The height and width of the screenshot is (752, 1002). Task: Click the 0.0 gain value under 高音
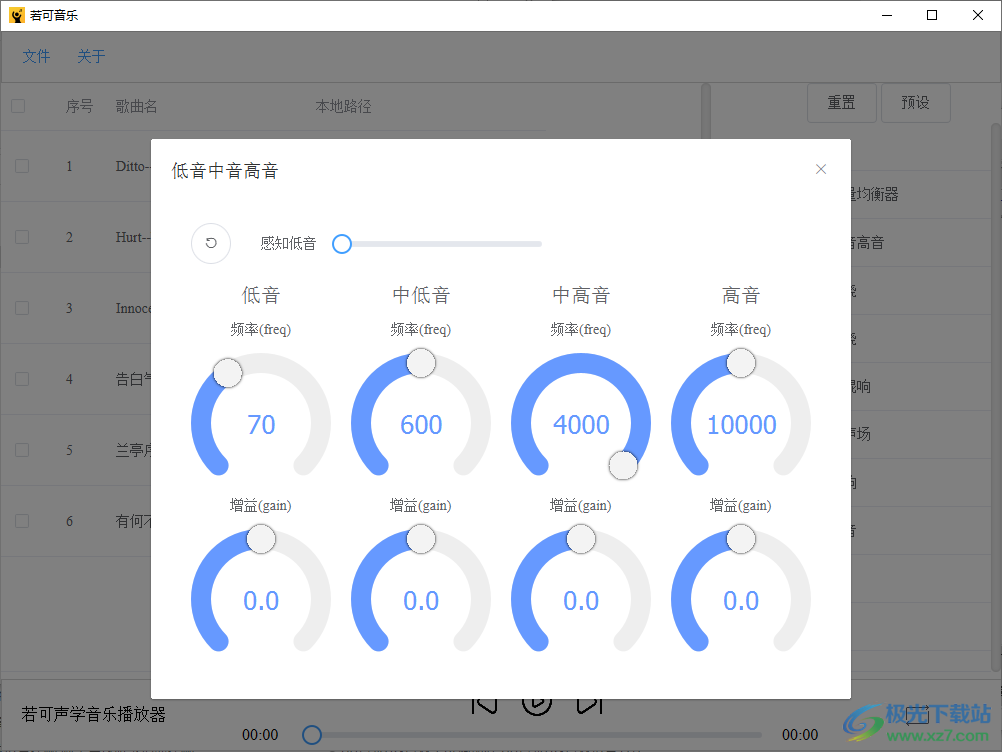pyautogui.click(x=741, y=601)
